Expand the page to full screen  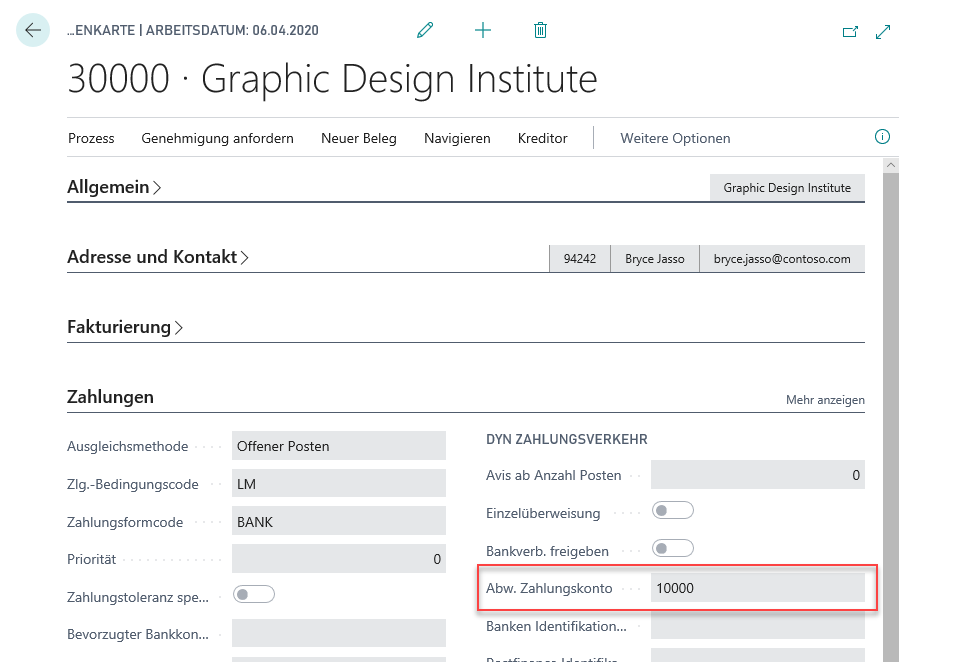click(883, 32)
